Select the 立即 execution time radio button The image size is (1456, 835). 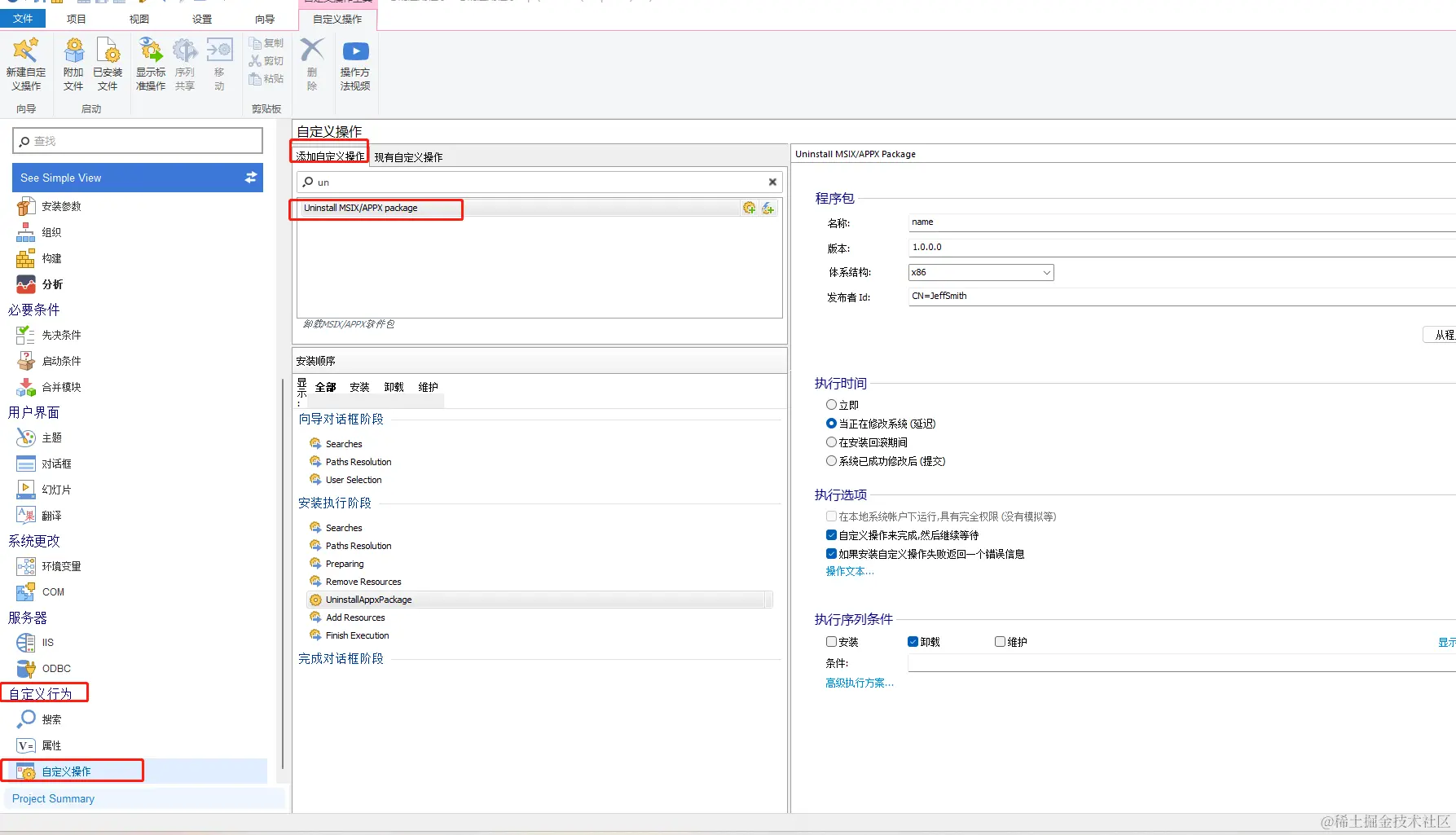click(x=833, y=404)
